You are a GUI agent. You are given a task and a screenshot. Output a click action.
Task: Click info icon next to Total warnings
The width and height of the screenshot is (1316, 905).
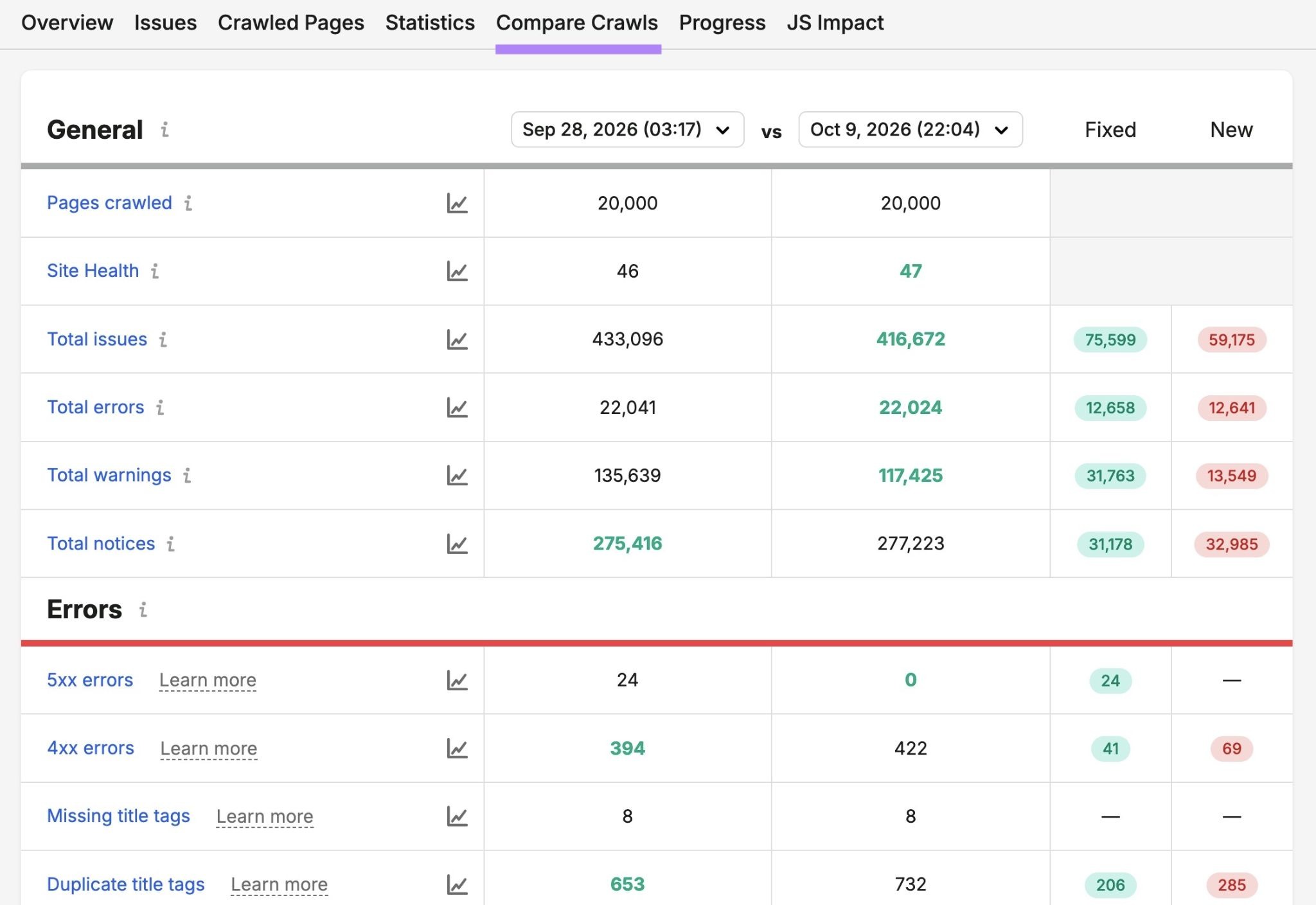pyautogui.click(x=187, y=476)
